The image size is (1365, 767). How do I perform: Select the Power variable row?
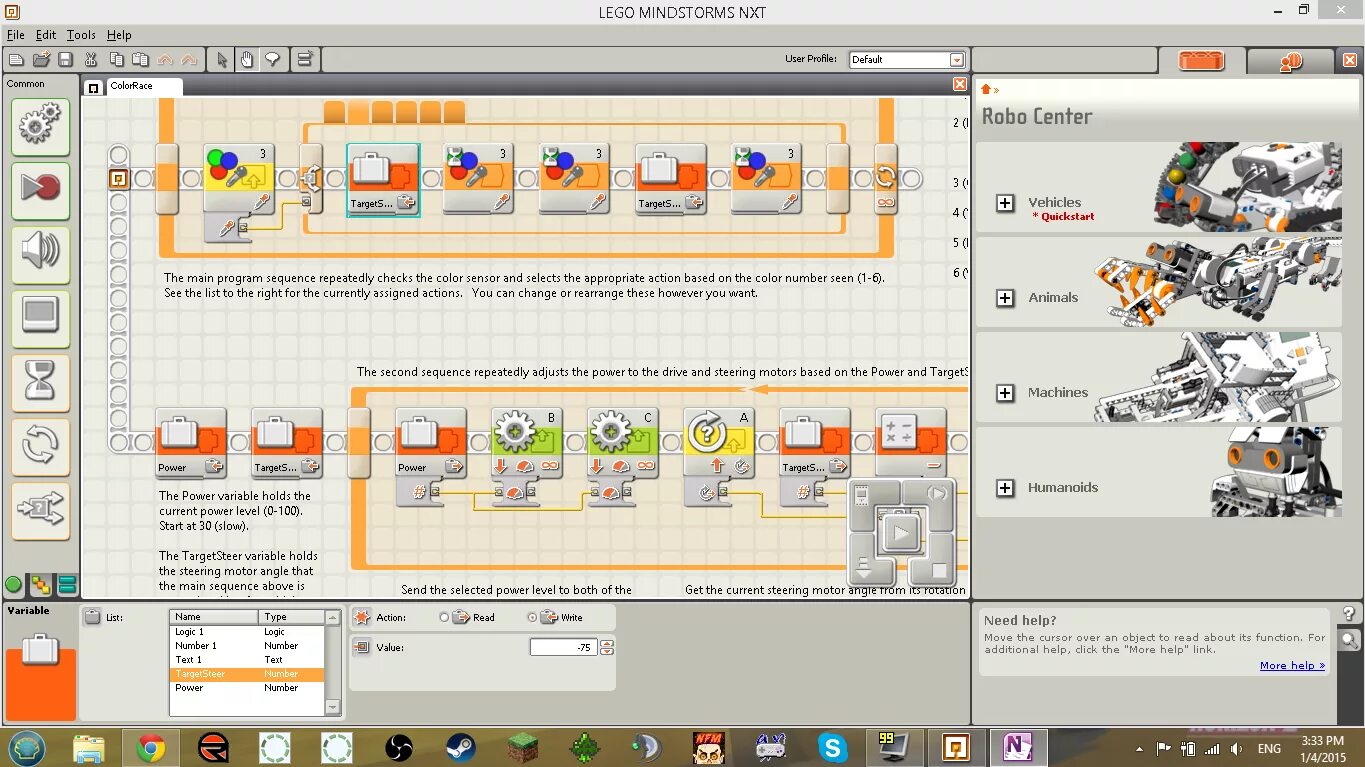tap(247, 688)
